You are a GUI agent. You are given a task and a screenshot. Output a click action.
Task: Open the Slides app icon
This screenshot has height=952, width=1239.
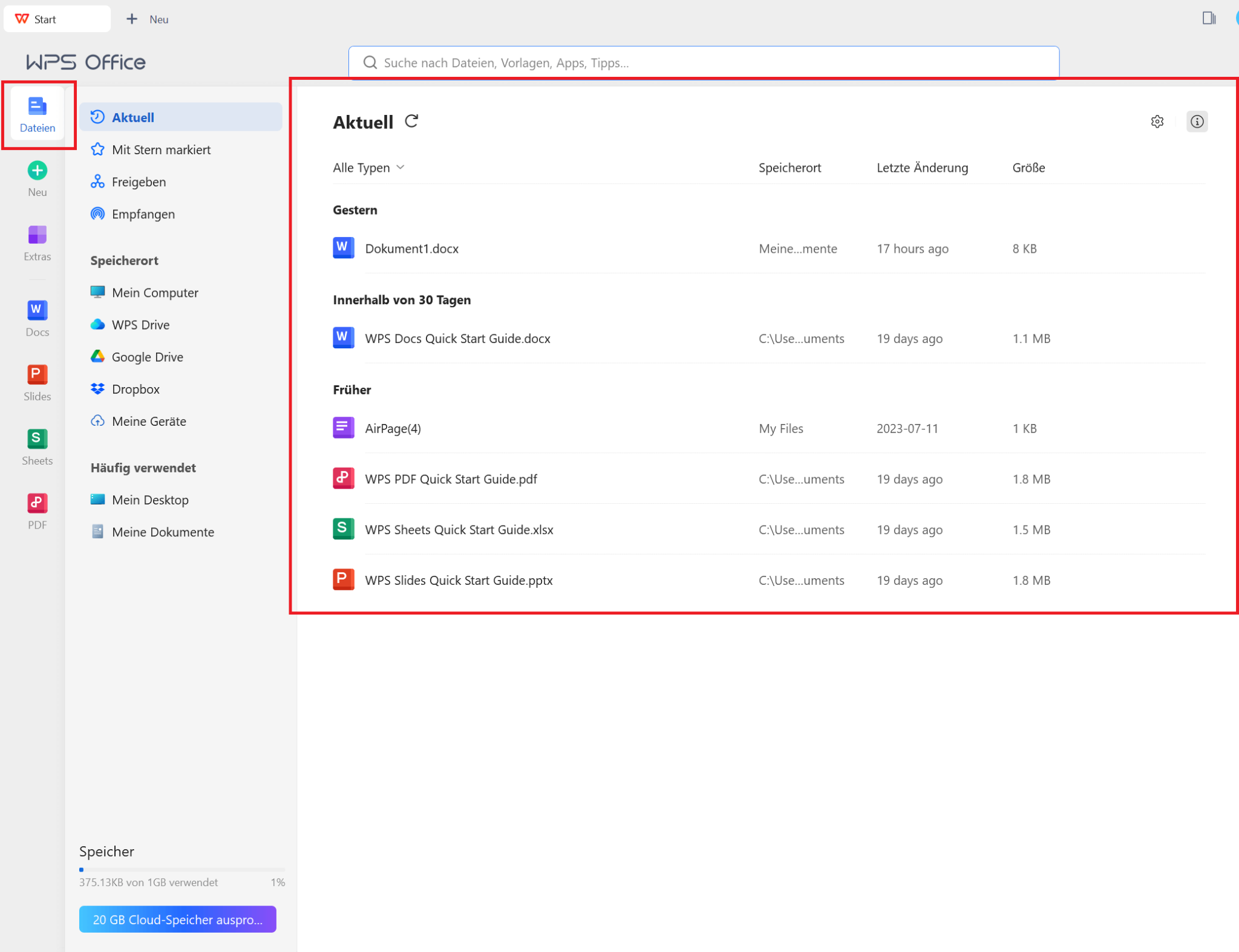[37, 375]
